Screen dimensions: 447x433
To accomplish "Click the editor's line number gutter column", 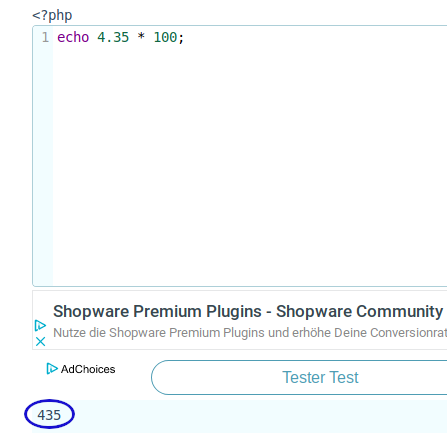I will (x=43, y=156).
